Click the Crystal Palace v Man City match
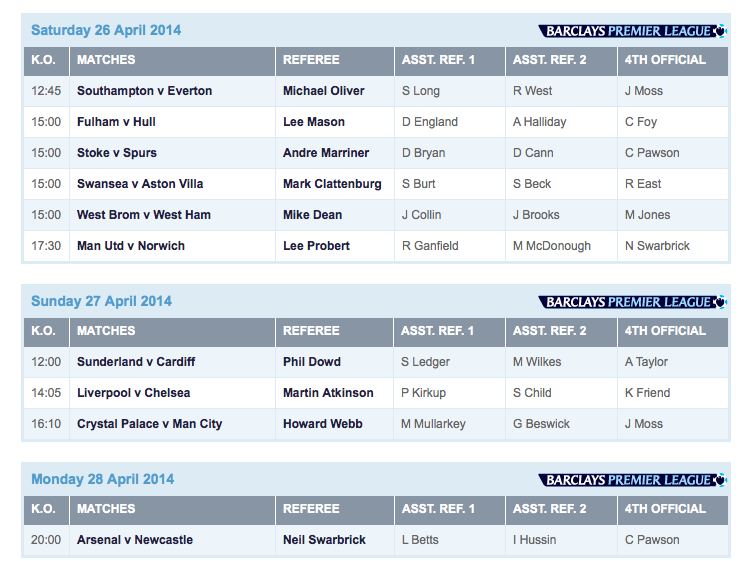 [x=149, y=424]
